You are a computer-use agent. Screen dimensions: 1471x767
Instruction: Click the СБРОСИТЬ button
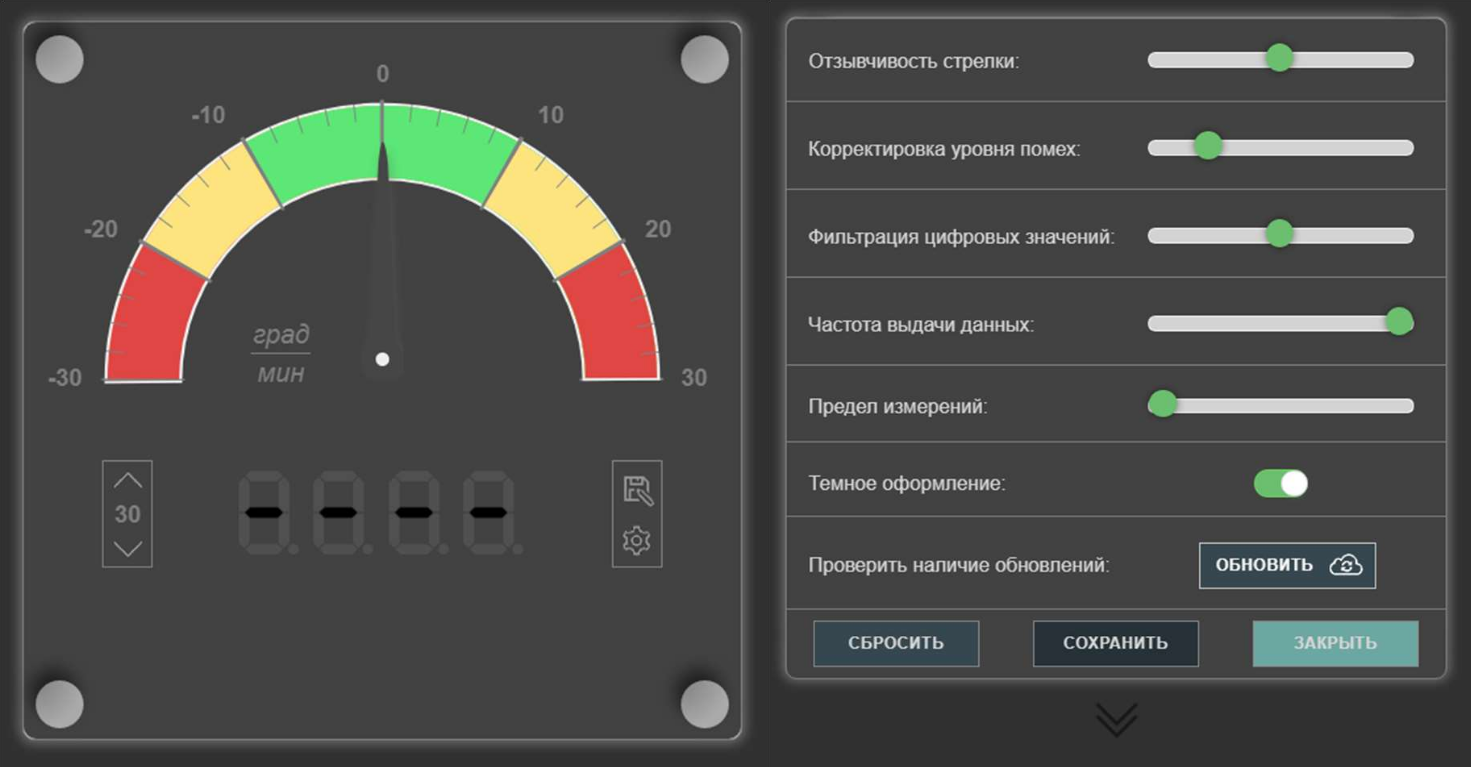(x=896, y=643)
